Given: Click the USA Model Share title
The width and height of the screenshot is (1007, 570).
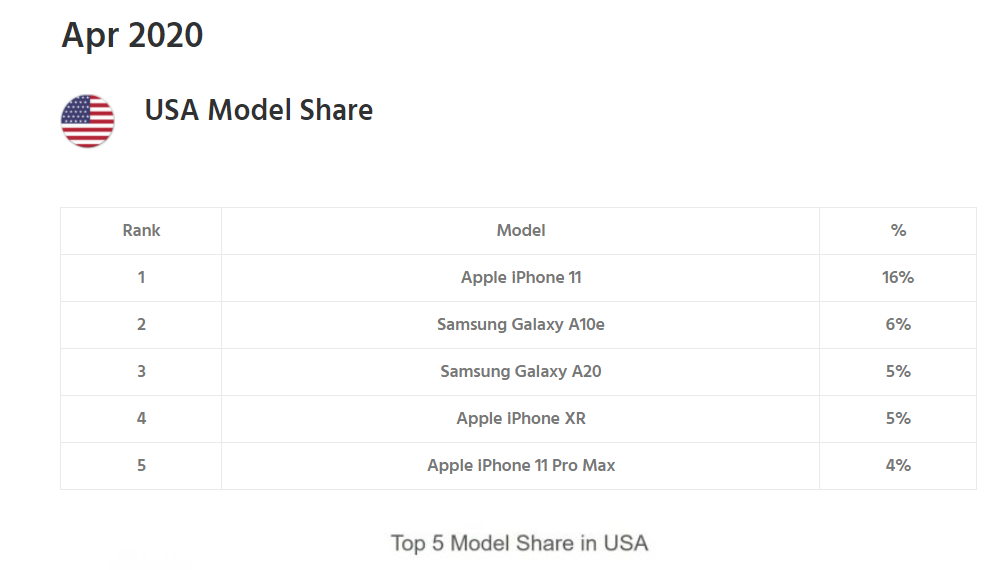Looking at the screenshot, I should pyautogui.click(x=259, y=110).
